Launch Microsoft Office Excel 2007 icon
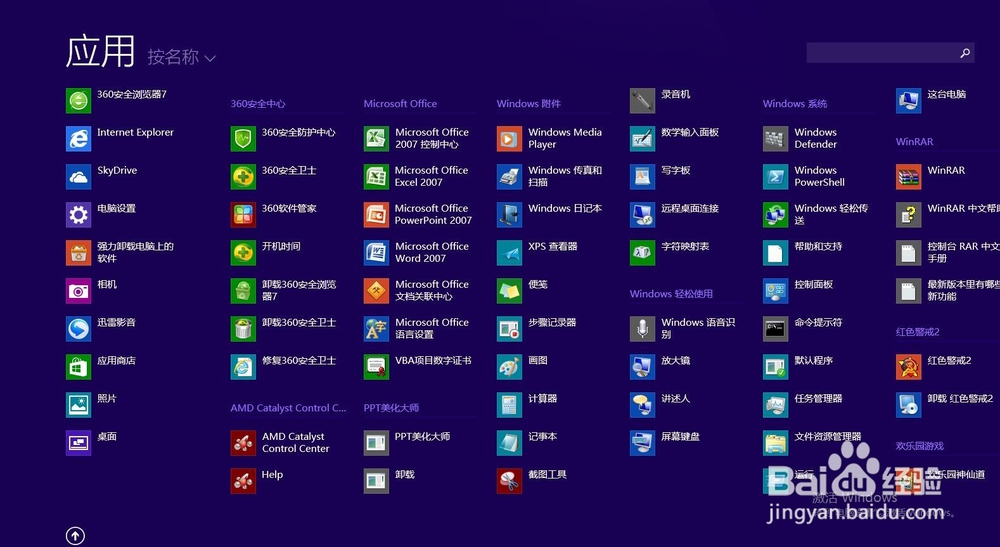Viewport: 1000px width, 547px height. 376,177
